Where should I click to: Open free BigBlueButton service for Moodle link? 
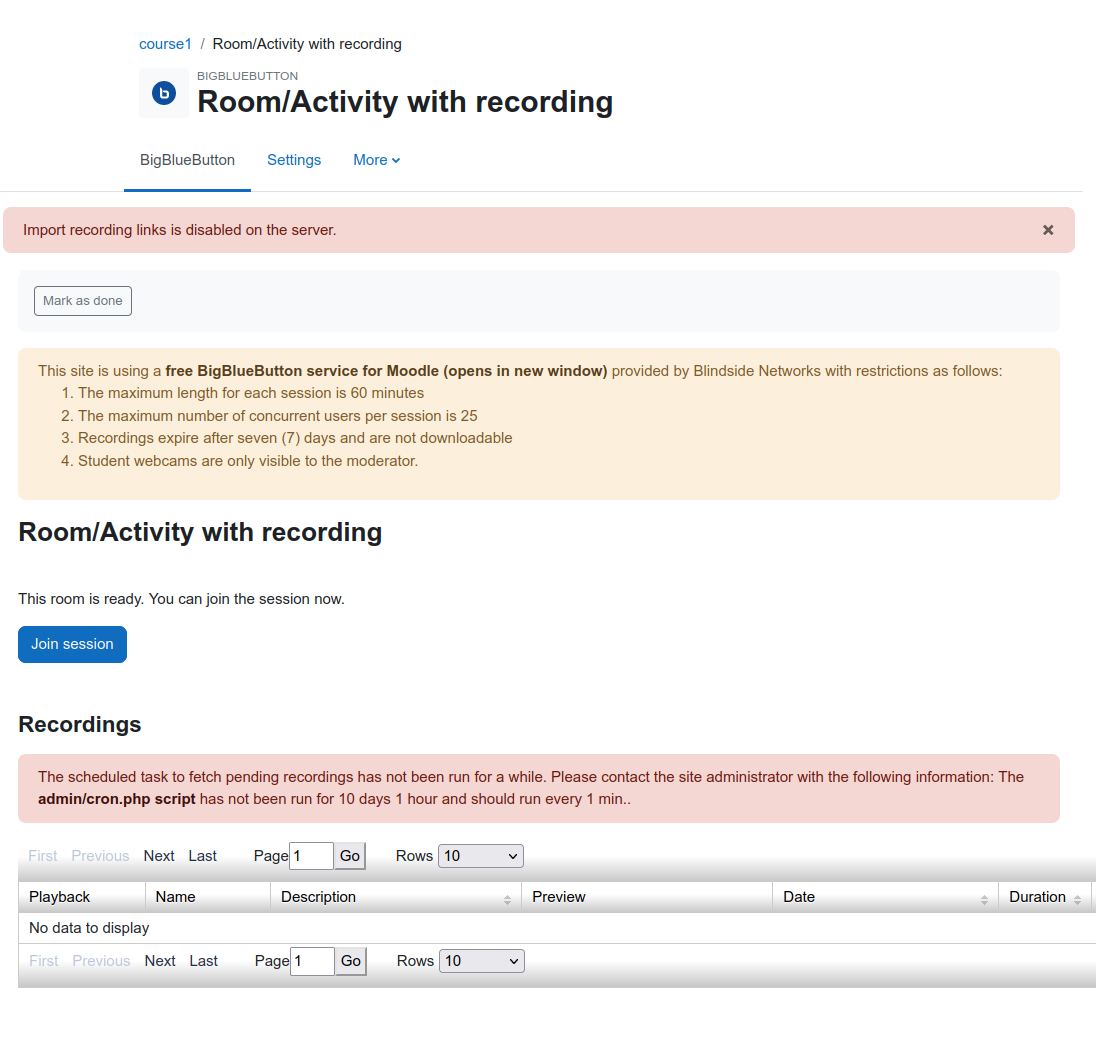point(386,371)
